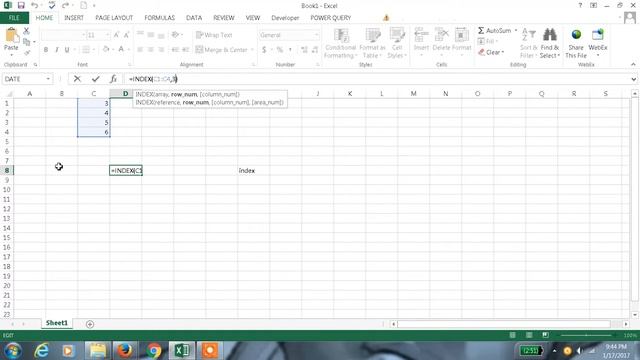Click inside the formula bar input
The height and width of the screenshot is (360, 640).
pos(376,79)
